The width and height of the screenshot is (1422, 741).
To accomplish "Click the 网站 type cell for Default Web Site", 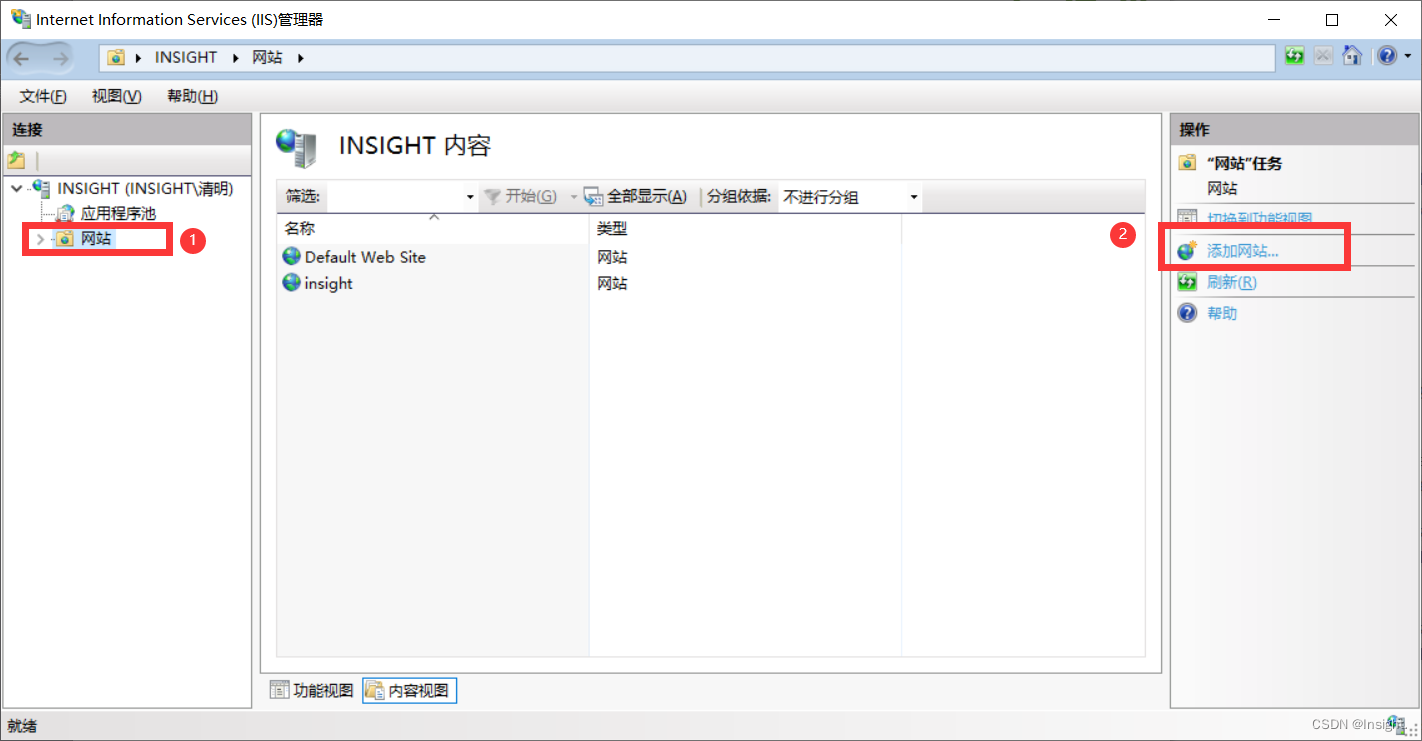I will (612, 257).
